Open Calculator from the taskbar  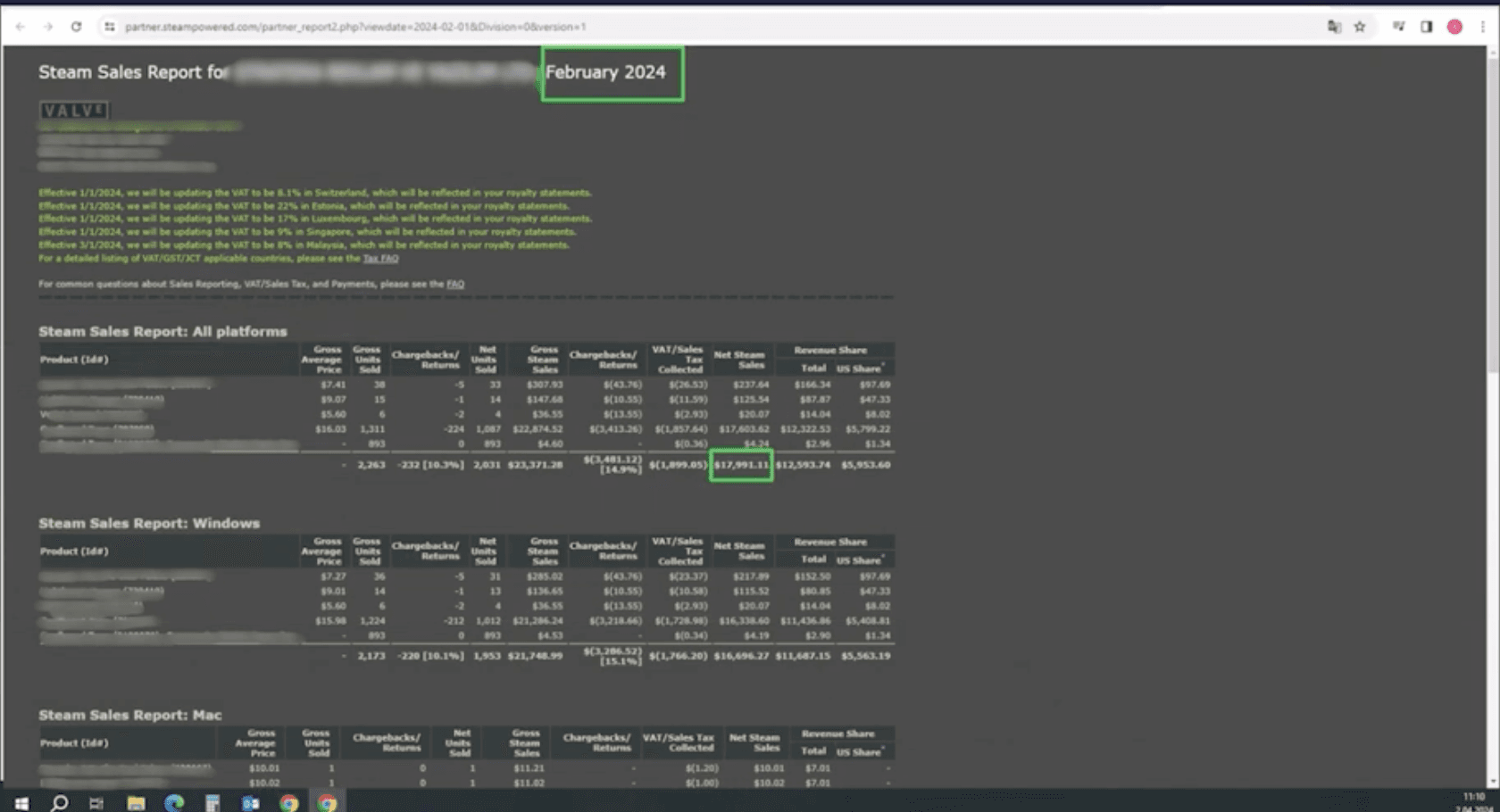212,803
